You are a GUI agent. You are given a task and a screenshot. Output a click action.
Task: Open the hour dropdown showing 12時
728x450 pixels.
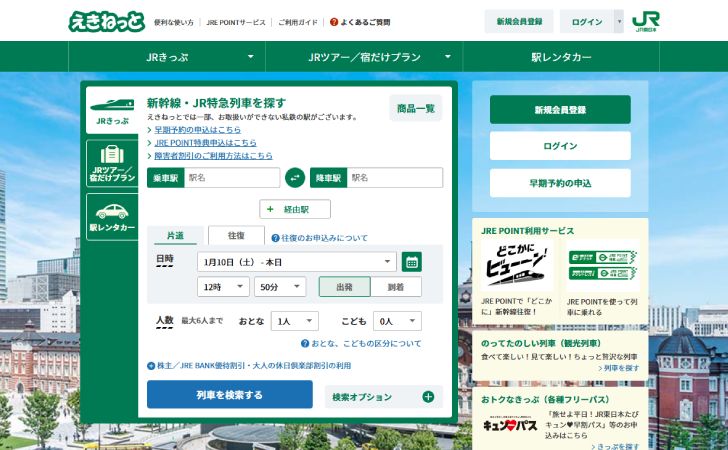point(223,287)
